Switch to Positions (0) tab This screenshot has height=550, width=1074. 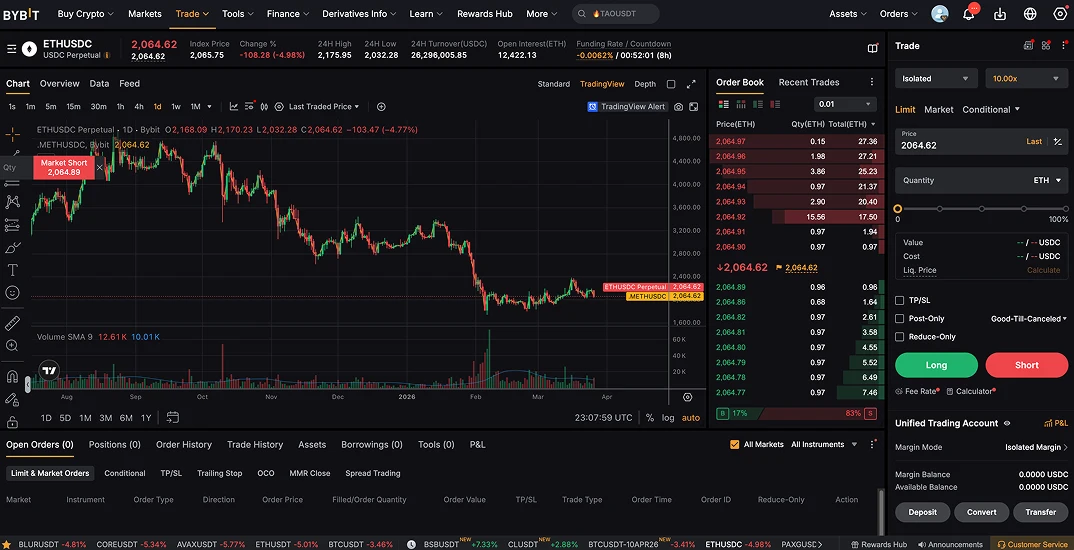[x=114, y=445]
